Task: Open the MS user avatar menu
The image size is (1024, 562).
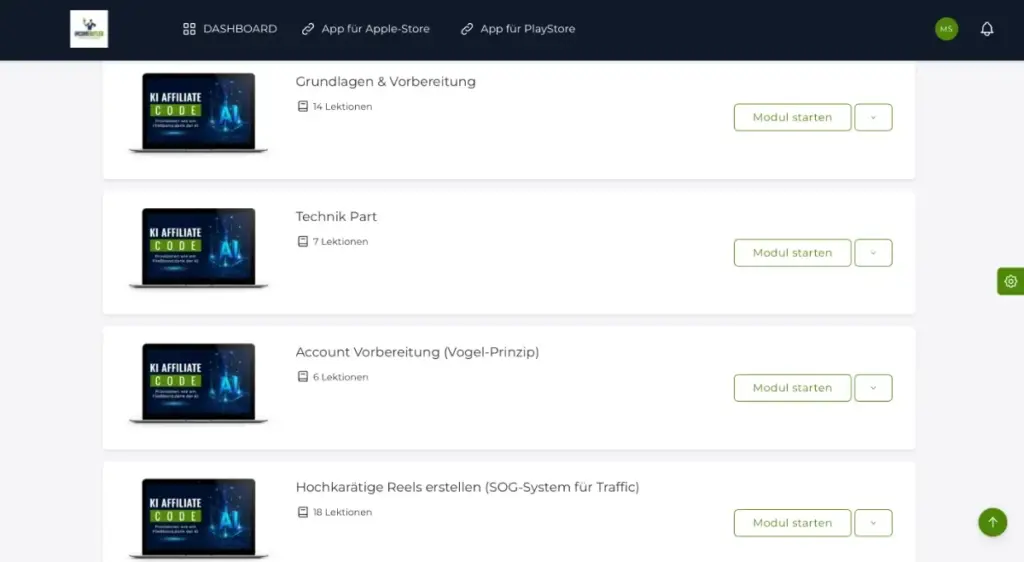Action: click(946, 29)
